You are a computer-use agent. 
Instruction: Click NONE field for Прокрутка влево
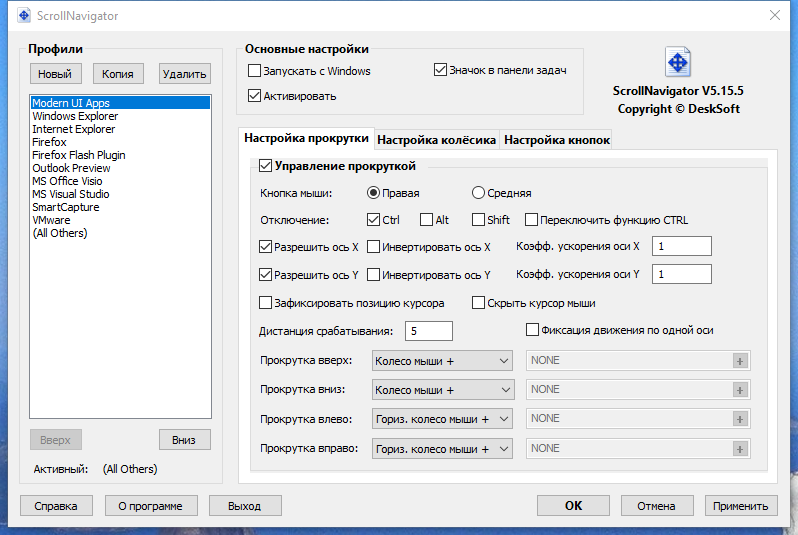629,418
